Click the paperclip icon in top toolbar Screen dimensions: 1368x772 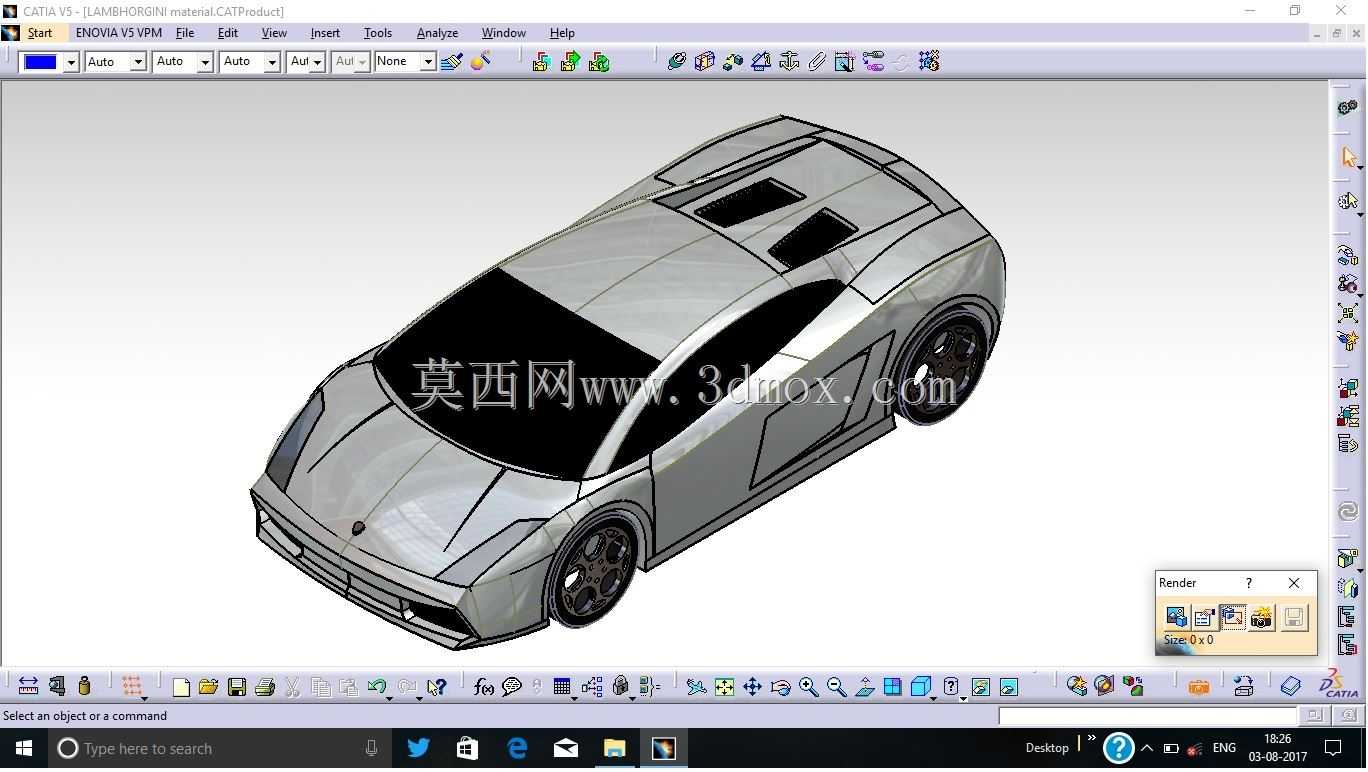point(817,62)
